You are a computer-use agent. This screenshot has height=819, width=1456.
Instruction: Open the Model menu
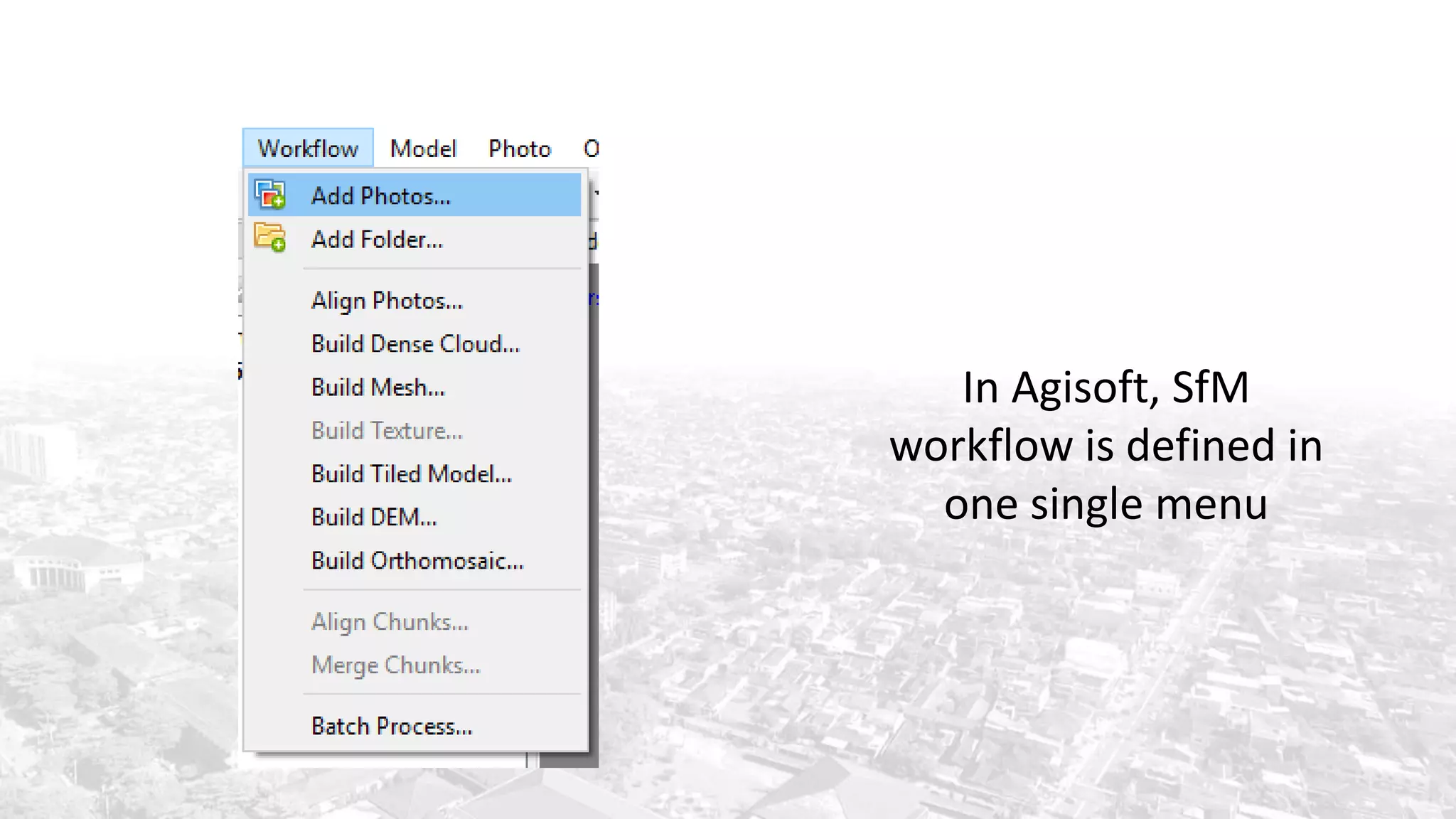pyautogui.click(x=423, y=148)
